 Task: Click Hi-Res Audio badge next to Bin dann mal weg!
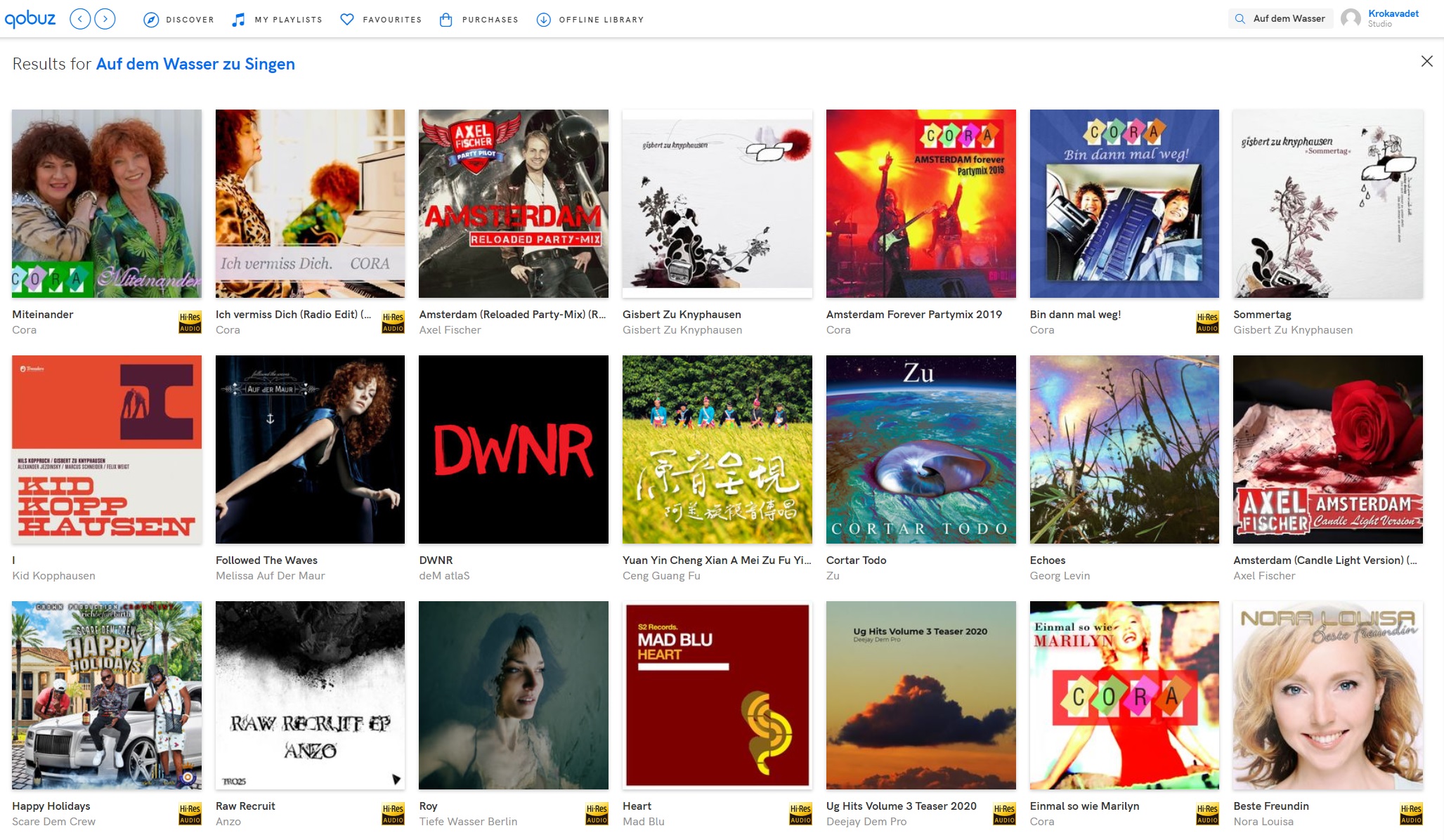point(1207,322)
